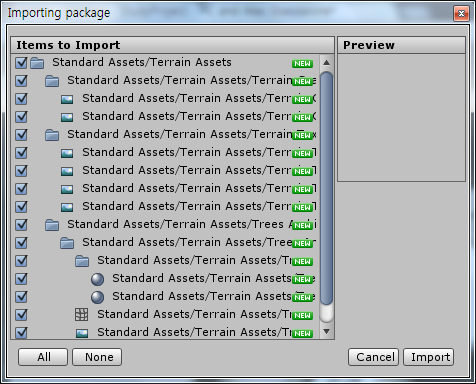Click the All button

[x=43, y=357]
